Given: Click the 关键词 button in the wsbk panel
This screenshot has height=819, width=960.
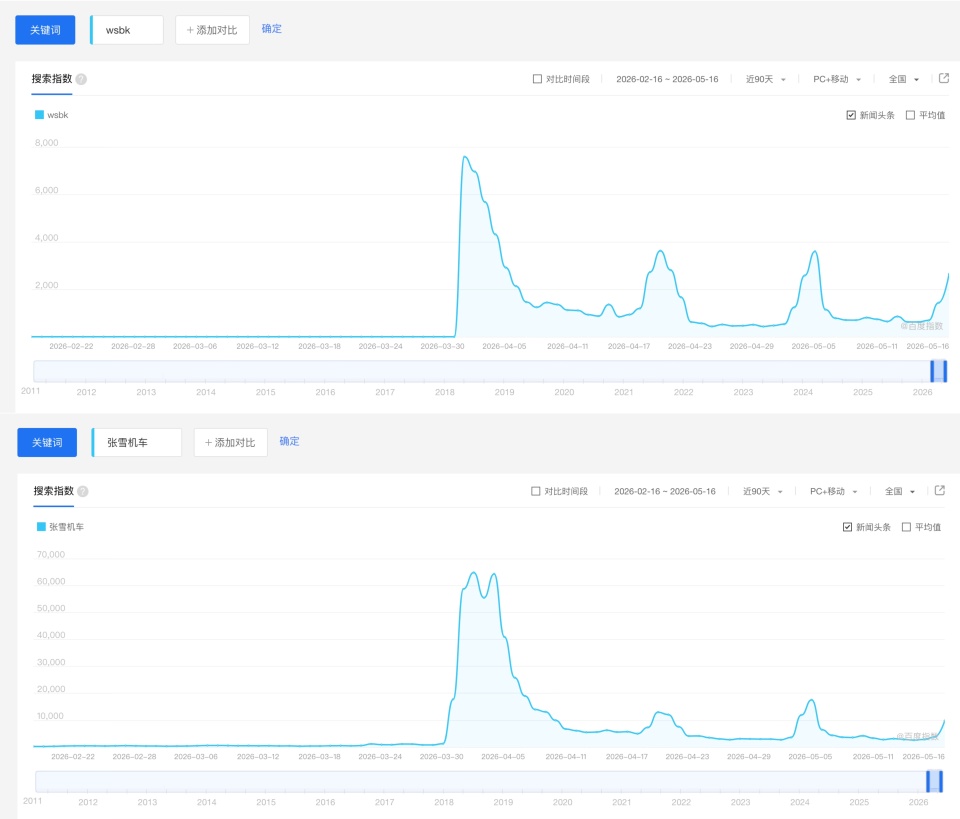Looking at the screenshot, I should click(45, 30).
